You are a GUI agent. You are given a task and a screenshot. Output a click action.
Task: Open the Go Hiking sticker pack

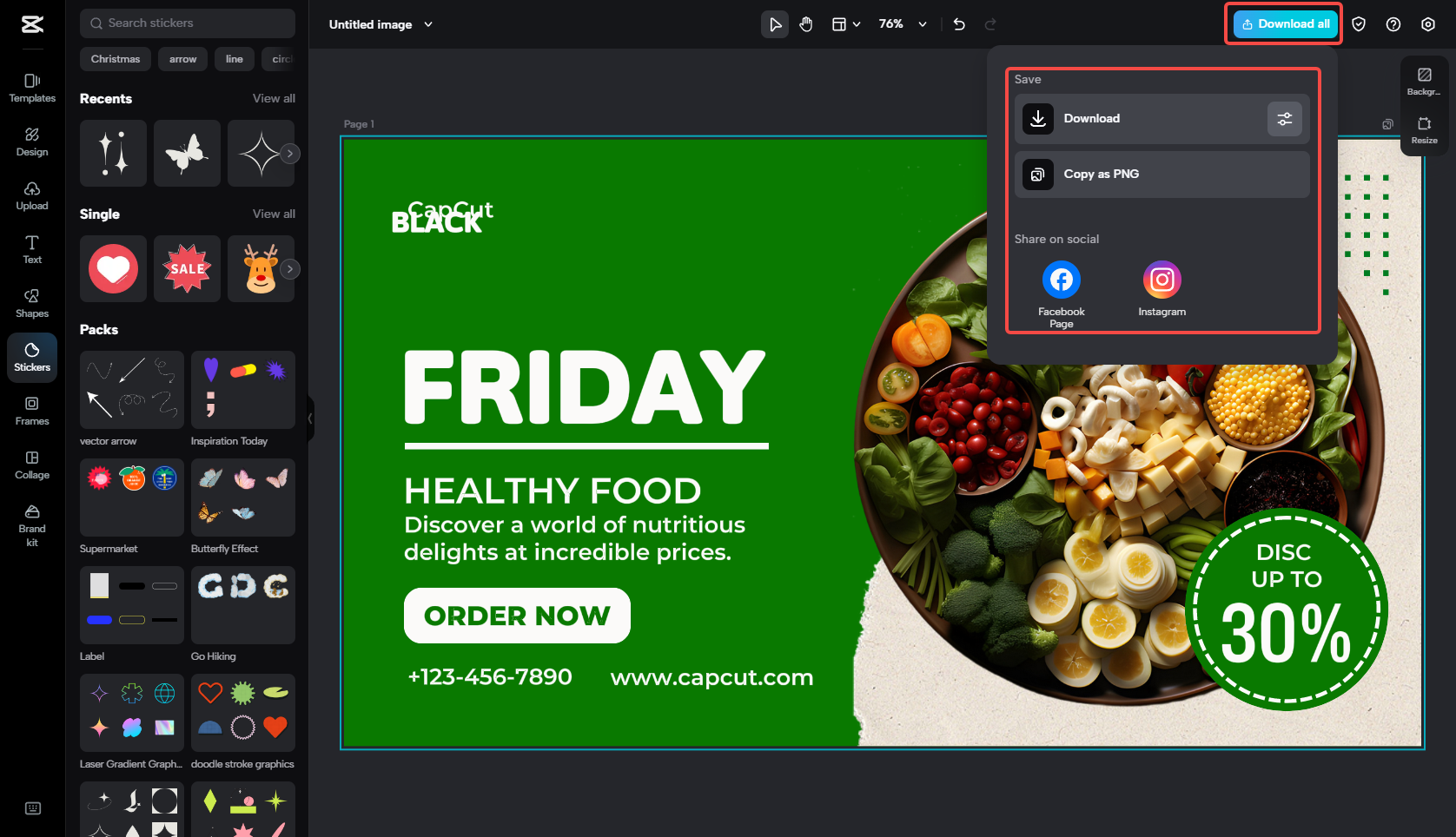243,605
